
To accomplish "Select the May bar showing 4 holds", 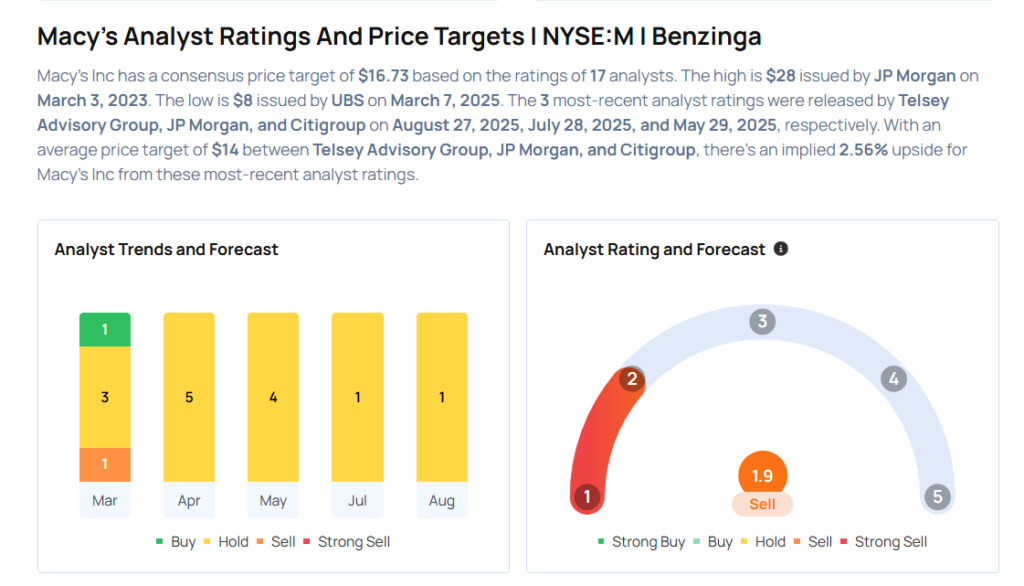I will 273,397.
